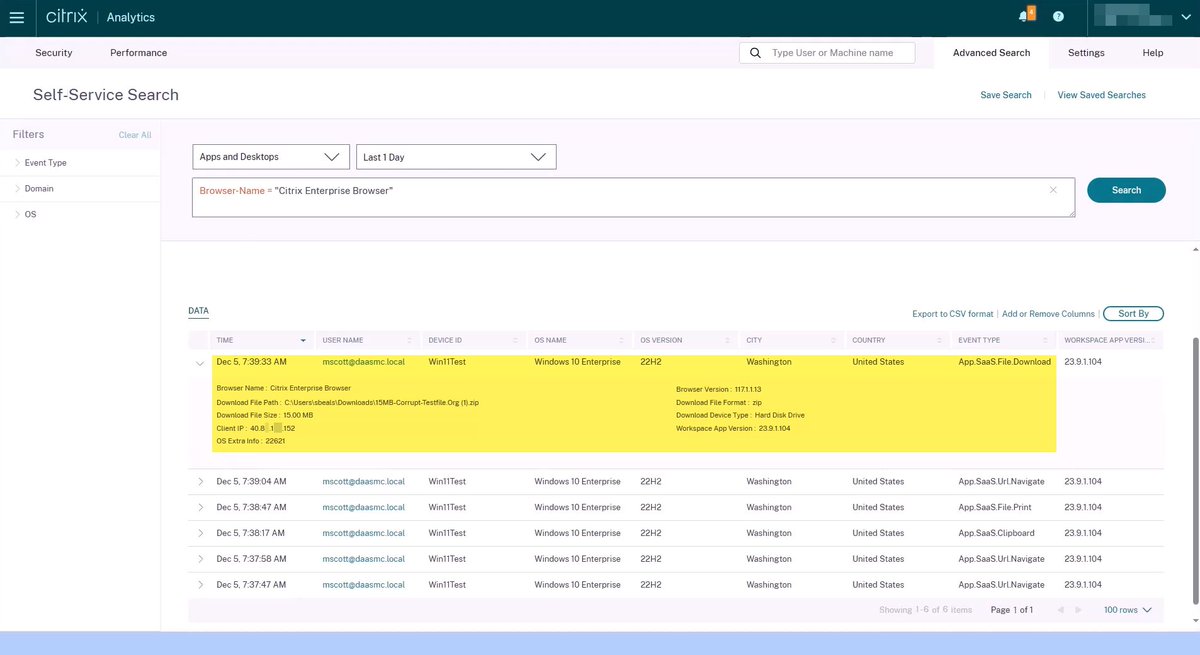Click Clear All to reset filters

pyautogui.click(x=135, y=133)
